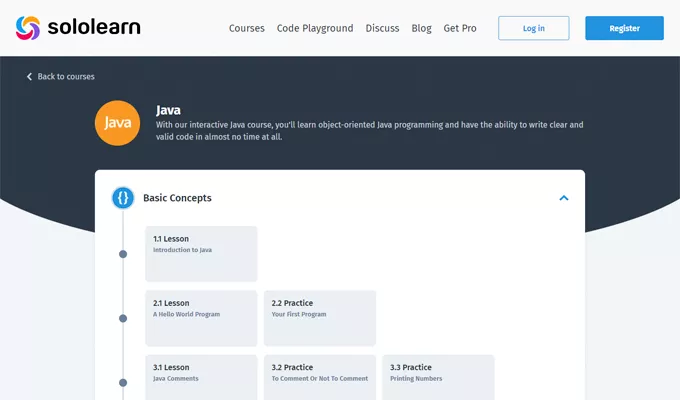680x400 pixels.
Task: Click the Log in button
Action: click(533, 28)
